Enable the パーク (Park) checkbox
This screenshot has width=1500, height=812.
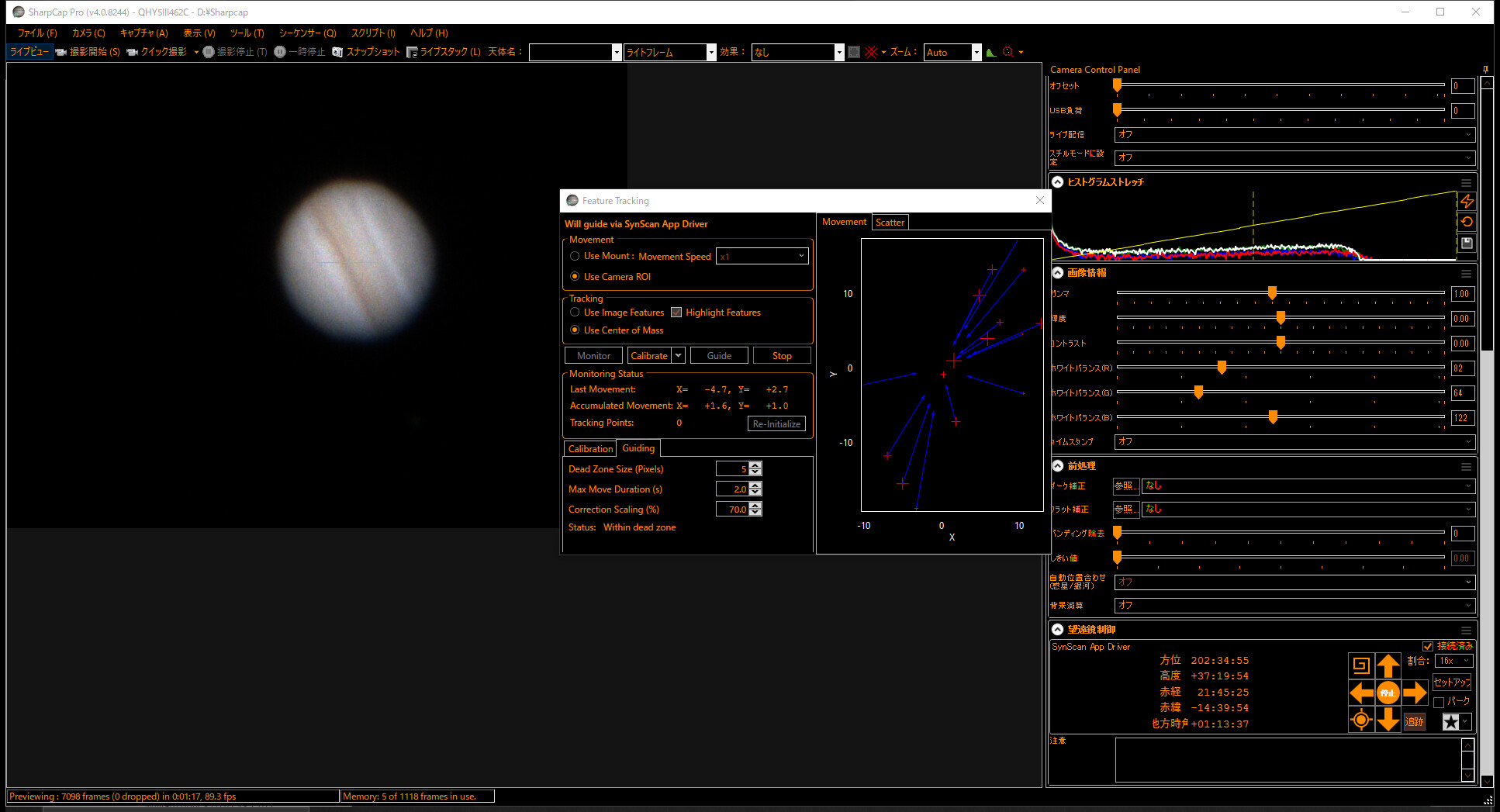coord(1439,702)
